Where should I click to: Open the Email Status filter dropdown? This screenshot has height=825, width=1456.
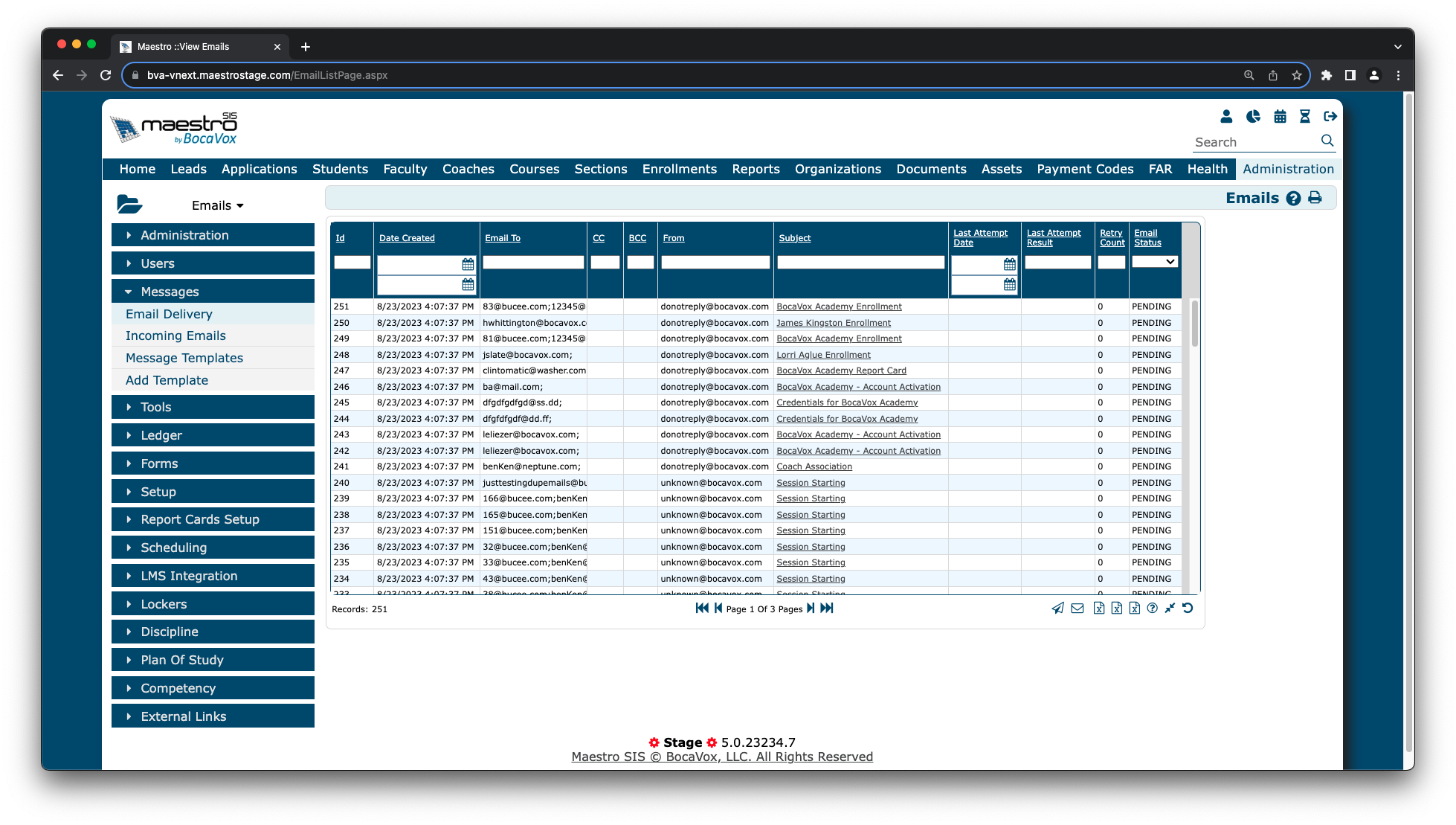(x=1155, y=262)
